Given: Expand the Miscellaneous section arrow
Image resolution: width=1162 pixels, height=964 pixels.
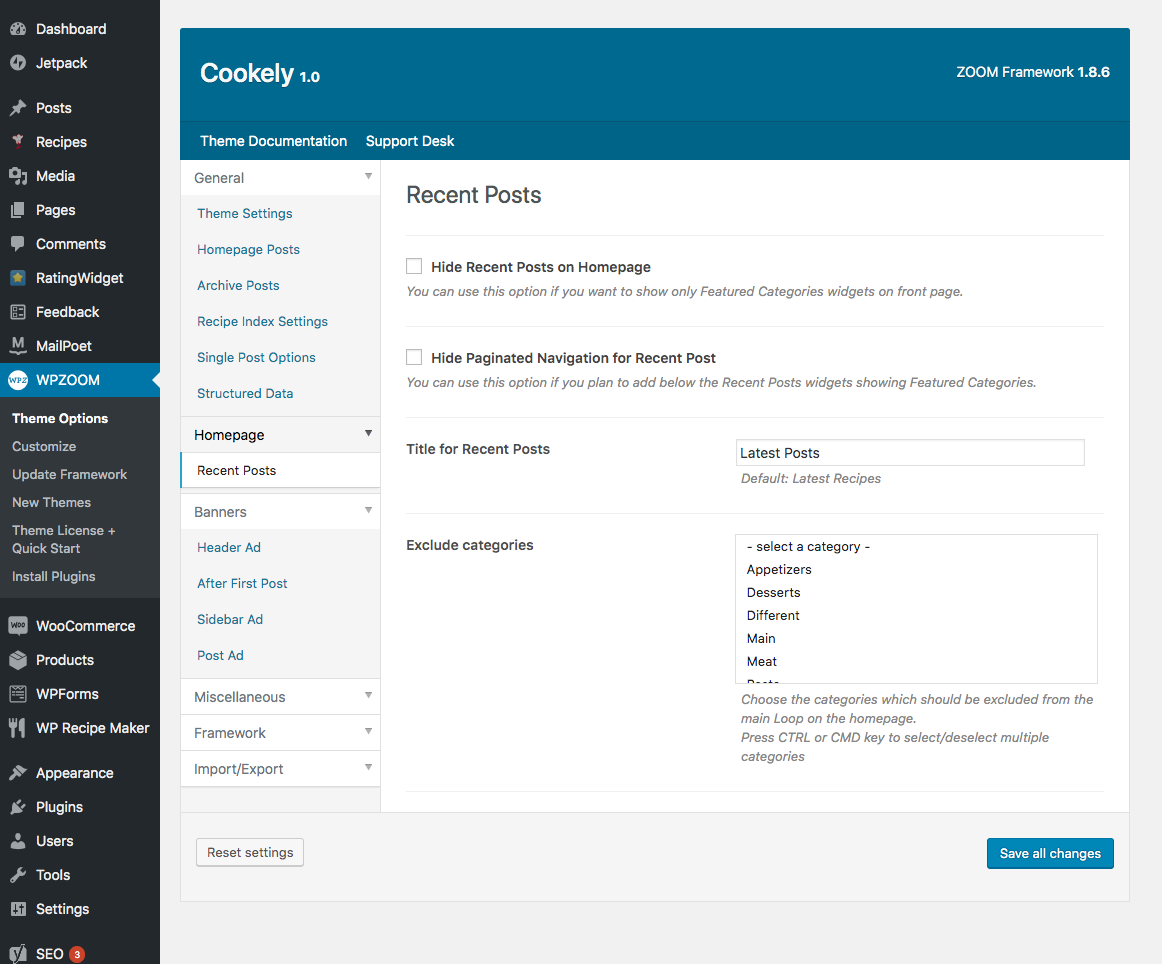Looking at the screenshot, I should coord(368,695).
